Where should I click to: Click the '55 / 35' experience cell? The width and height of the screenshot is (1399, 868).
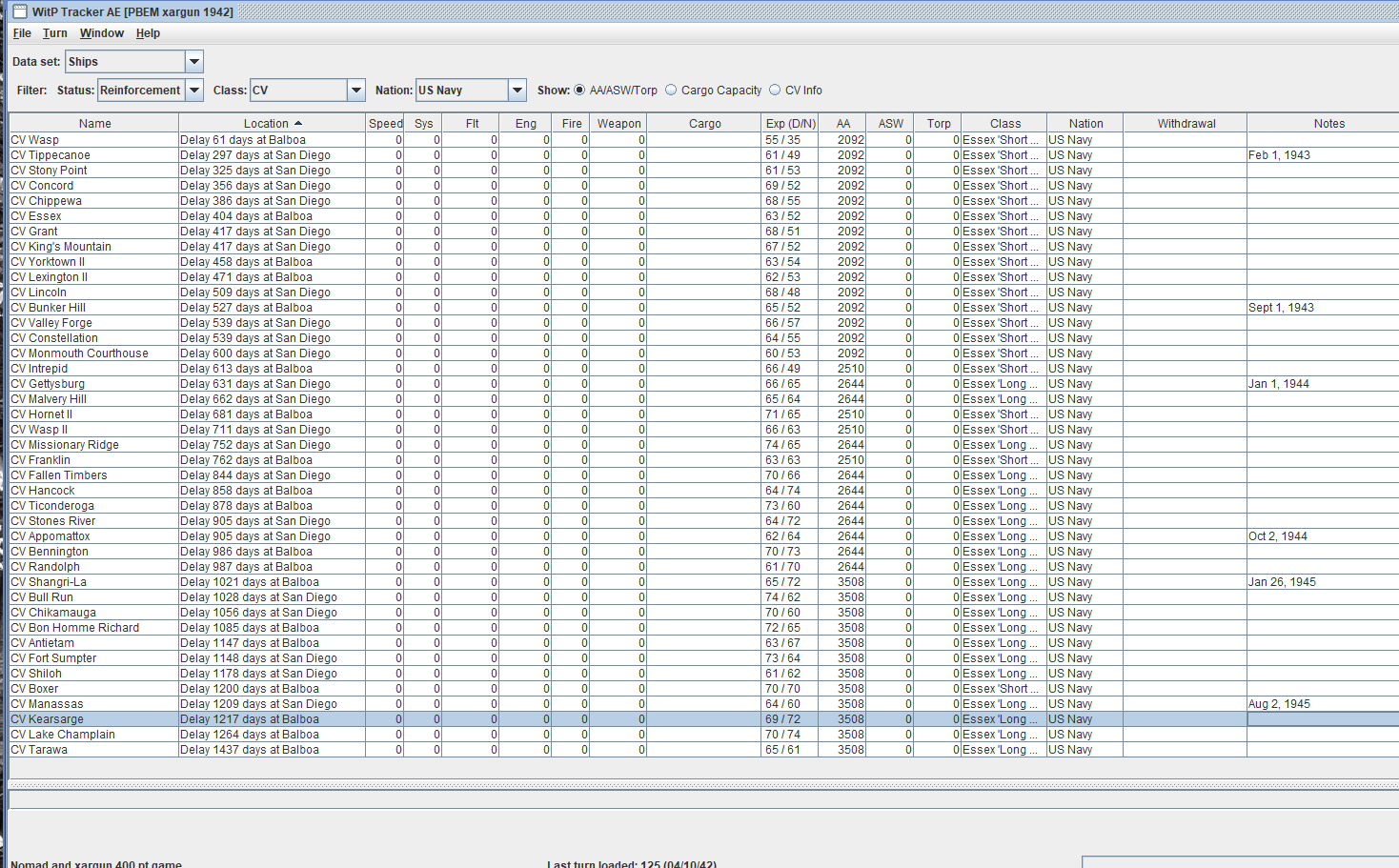tap(790, 140)
